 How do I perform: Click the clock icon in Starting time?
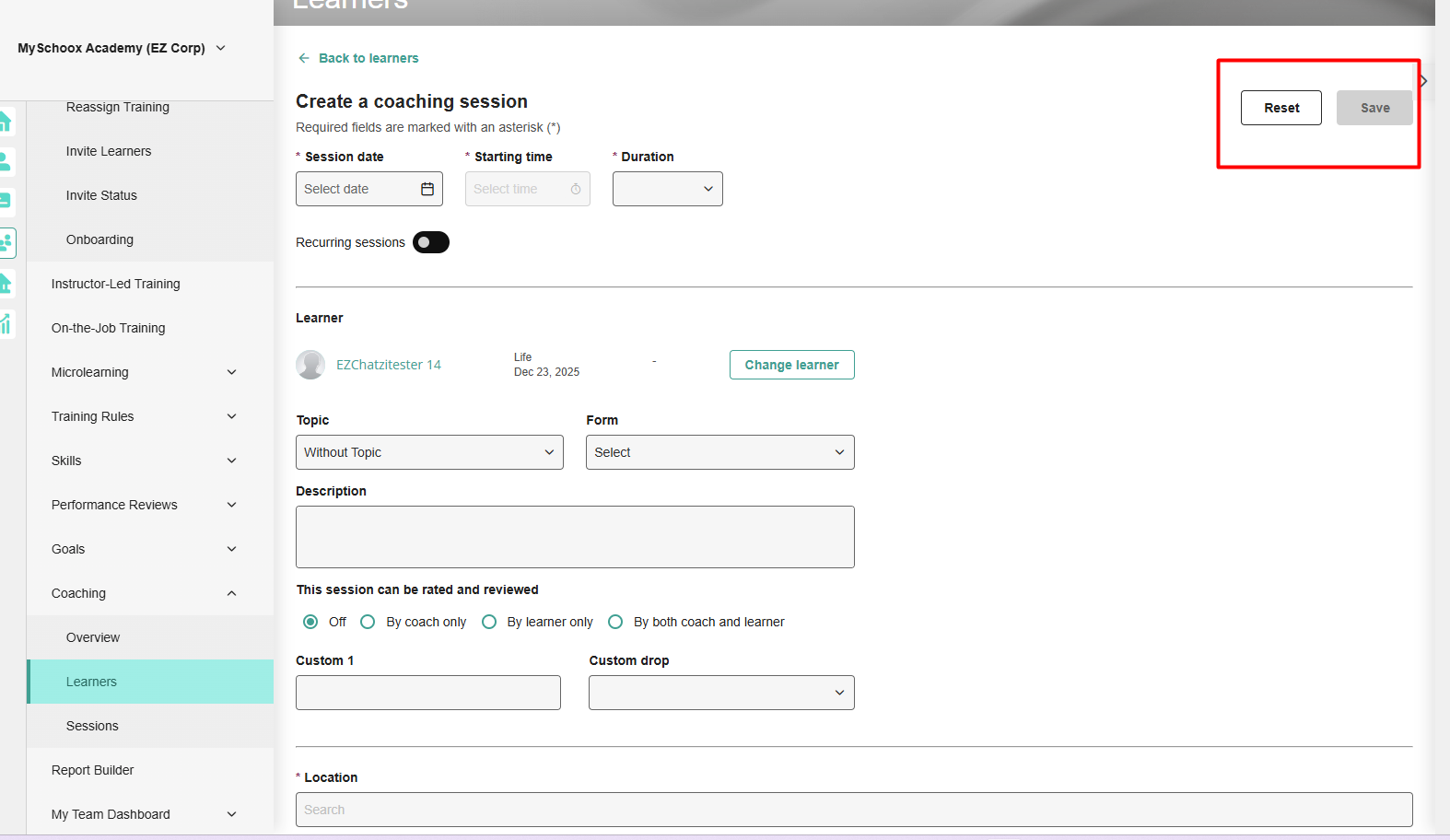coord(576,189)
